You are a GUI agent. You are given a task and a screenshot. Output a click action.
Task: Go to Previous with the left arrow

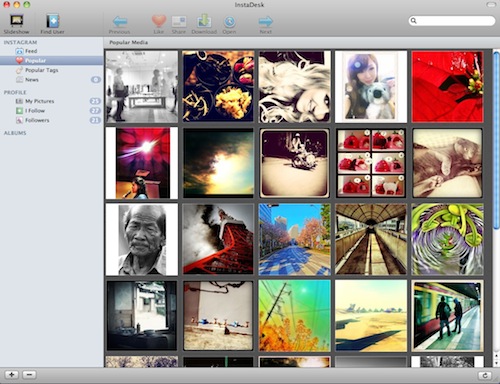(x=119, y=25)
